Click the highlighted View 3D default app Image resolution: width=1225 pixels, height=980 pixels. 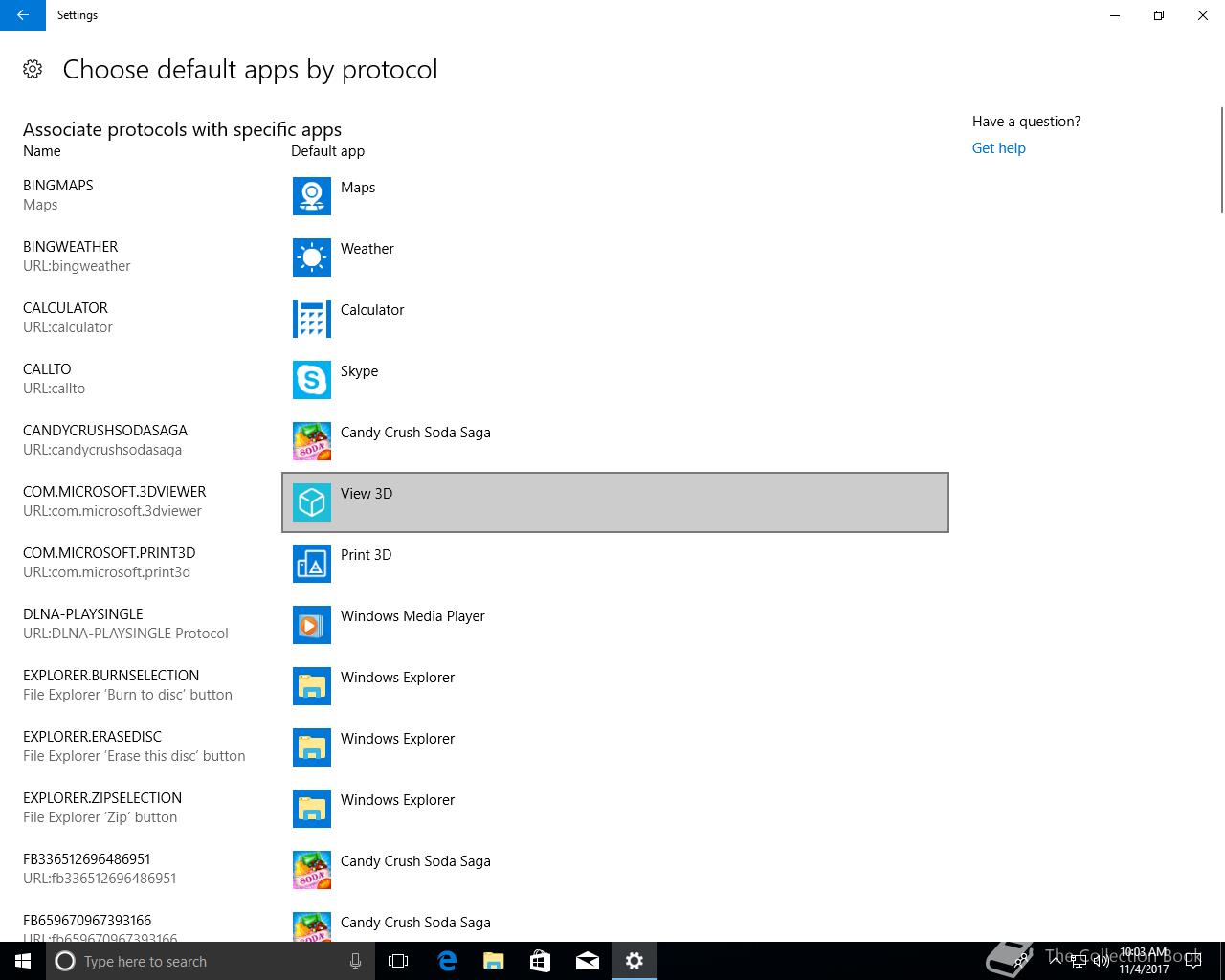[615, 502]
